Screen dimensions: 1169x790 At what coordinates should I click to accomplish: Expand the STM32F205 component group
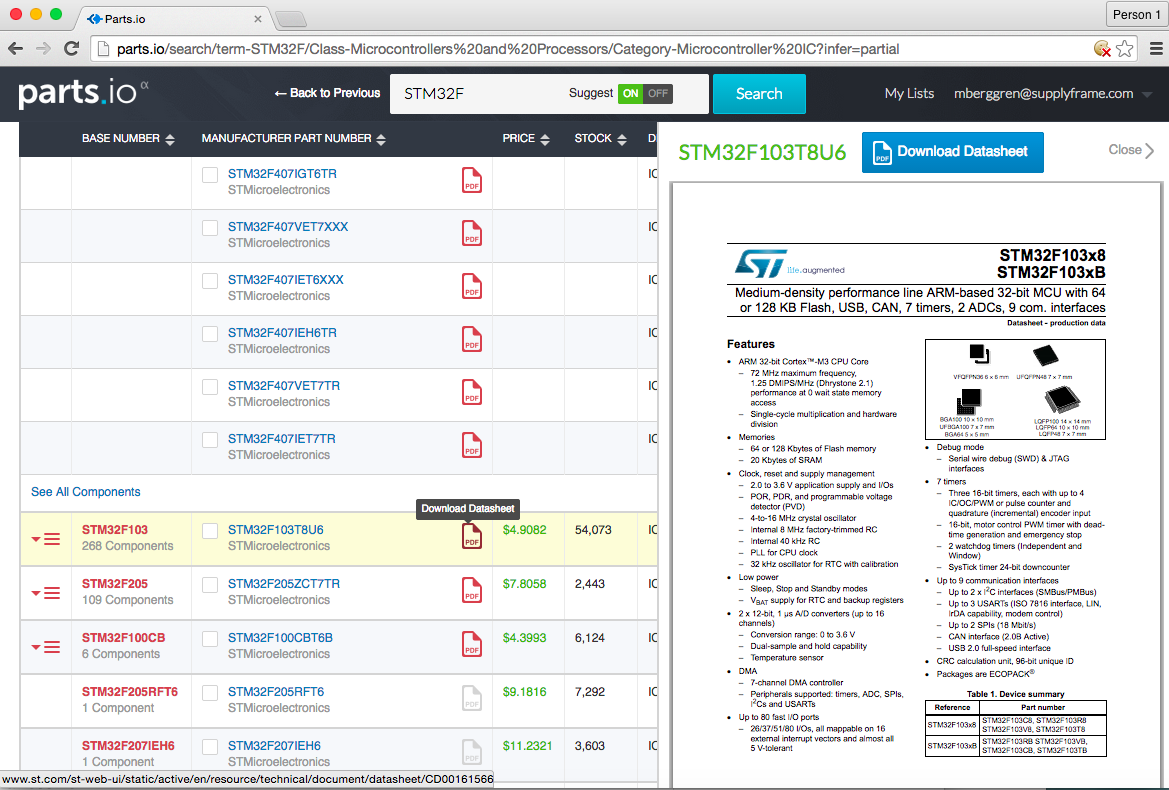[45, 592]
